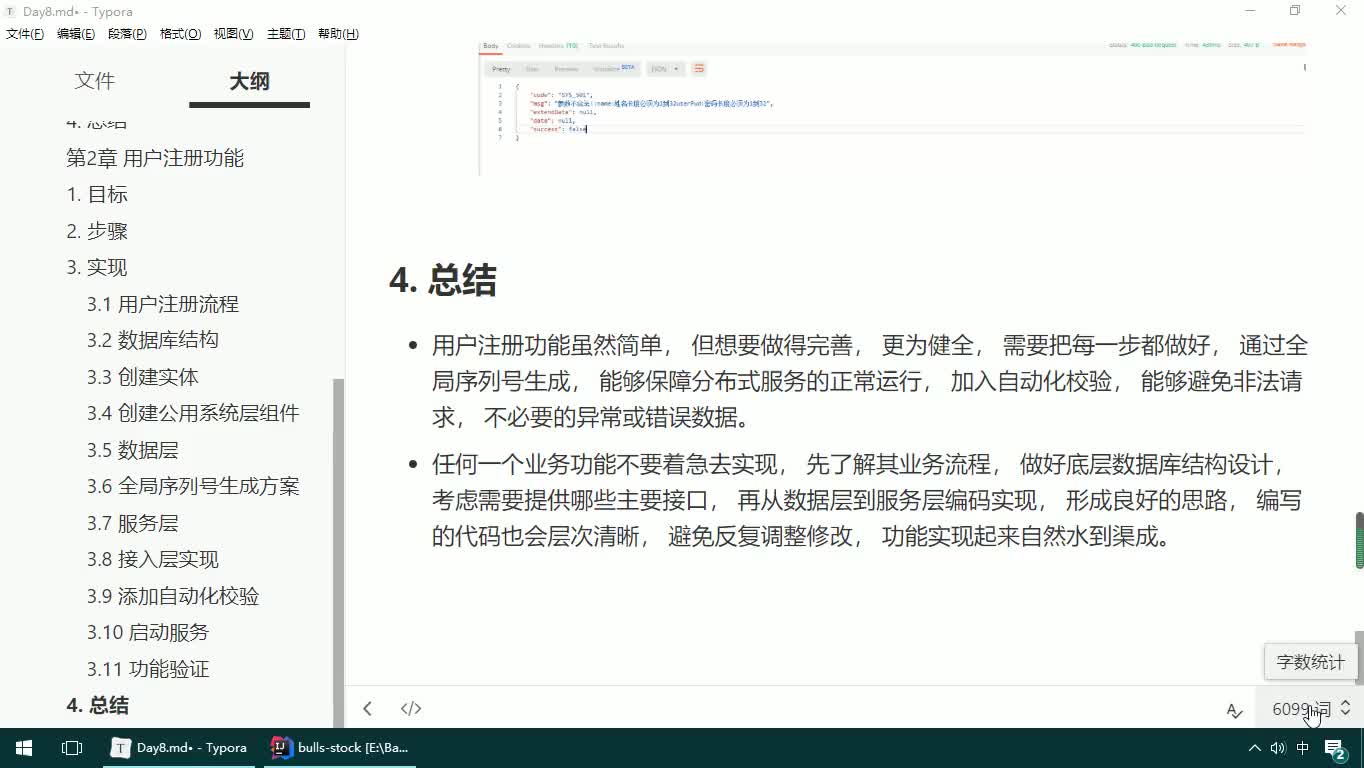Restore the Typora window size
The height and width of the screenshot is (768, 1364).
pos(1295,11)
